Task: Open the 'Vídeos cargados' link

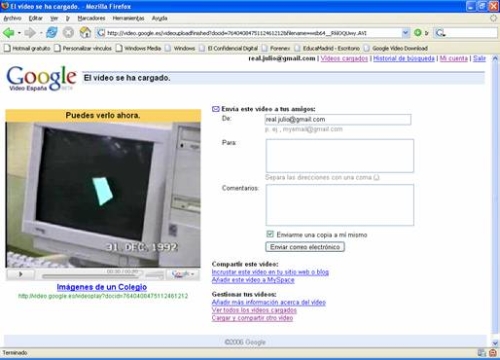Action: 344,59
